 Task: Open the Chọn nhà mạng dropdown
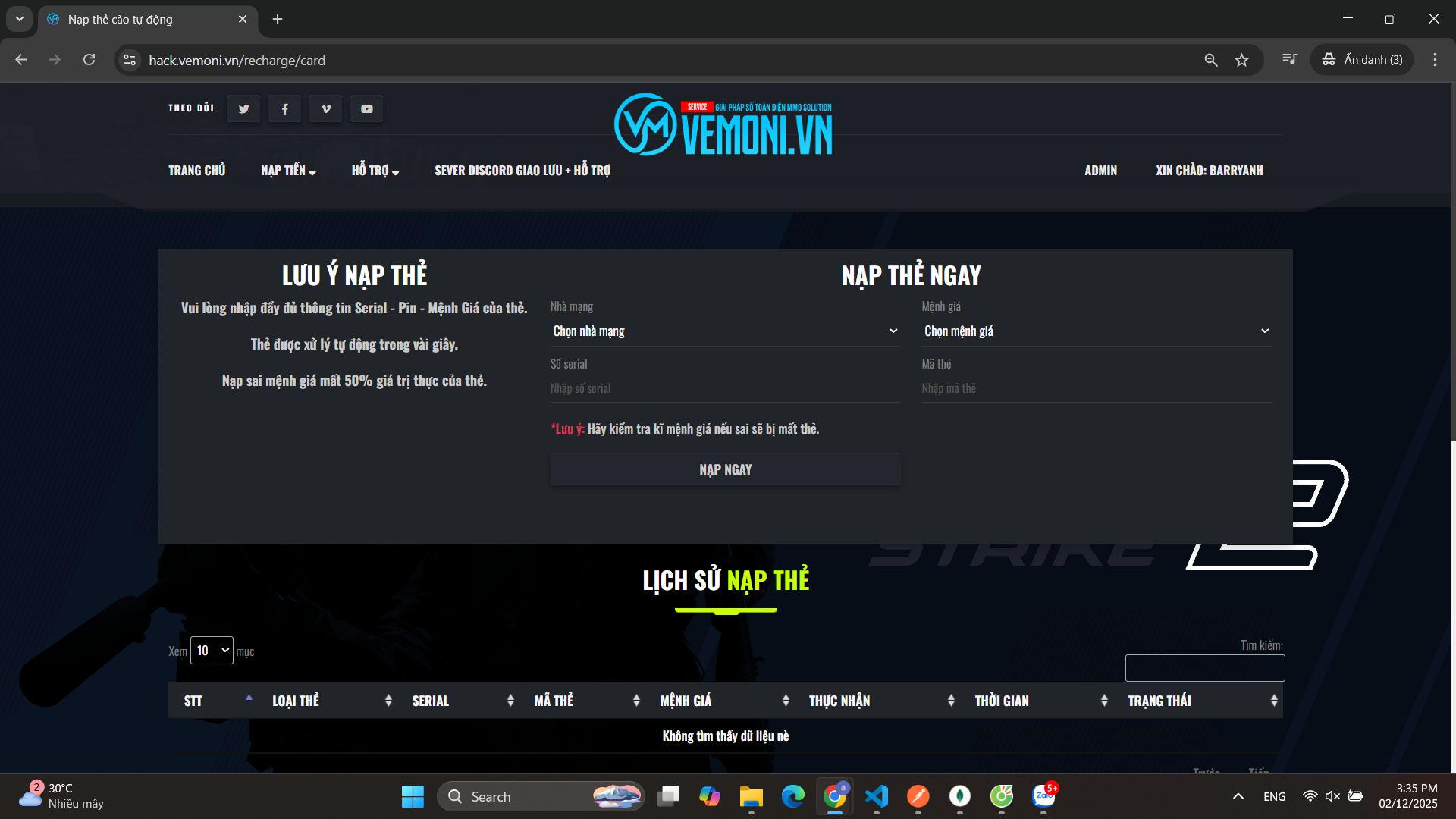[x=724, y=331]
